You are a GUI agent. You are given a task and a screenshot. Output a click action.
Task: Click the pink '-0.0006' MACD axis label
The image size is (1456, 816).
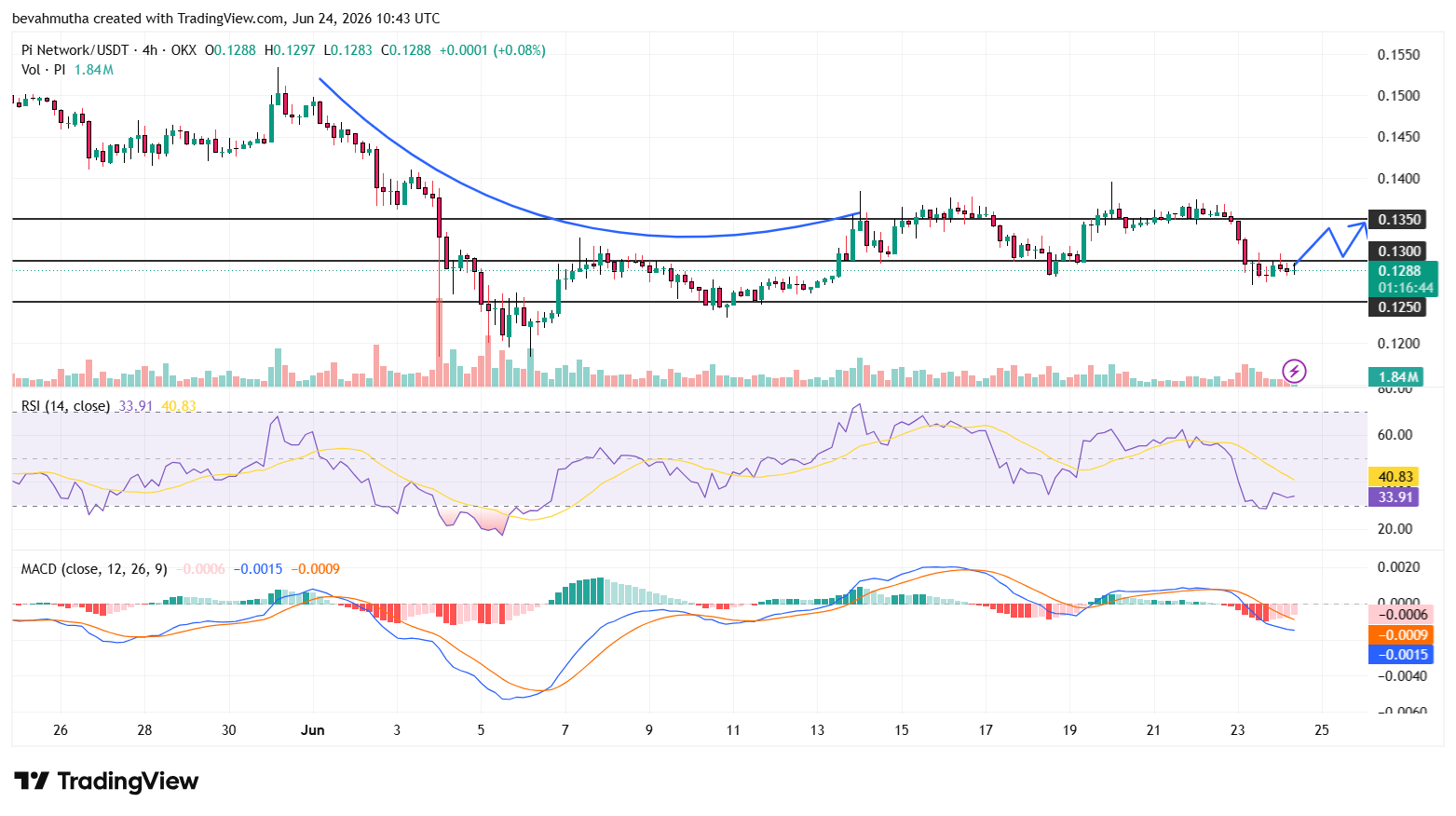1402,615
